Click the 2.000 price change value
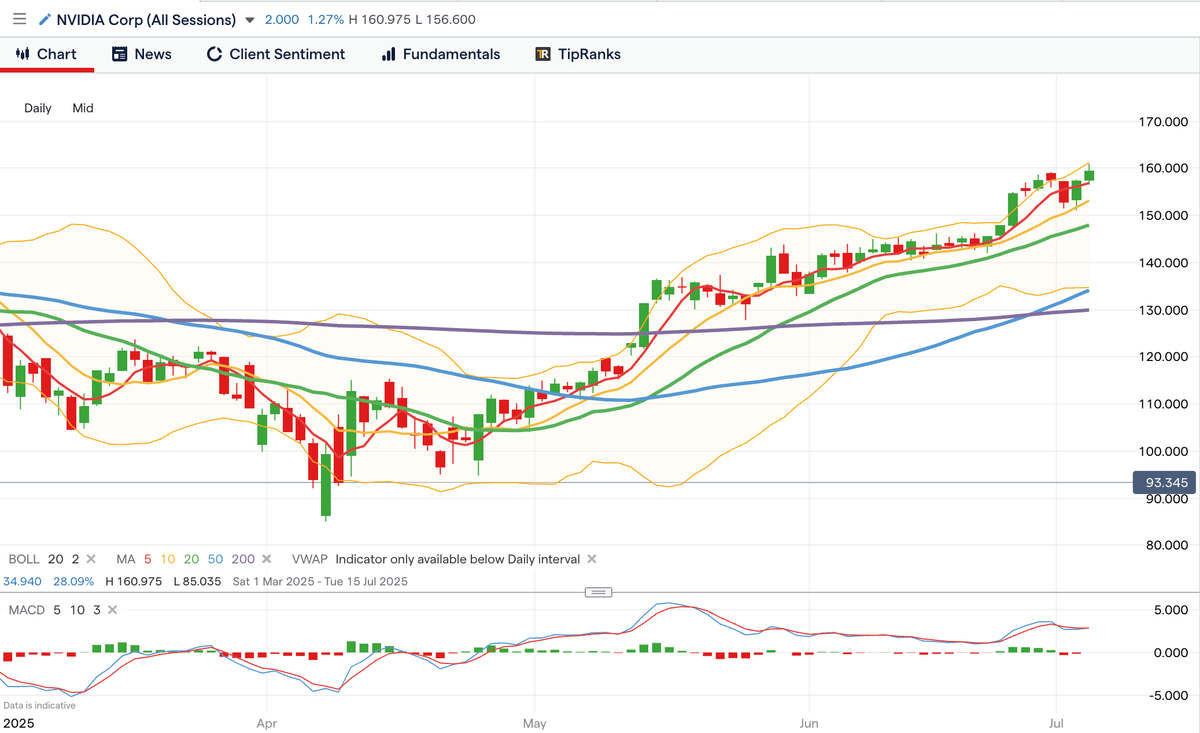 pos(282,20)
